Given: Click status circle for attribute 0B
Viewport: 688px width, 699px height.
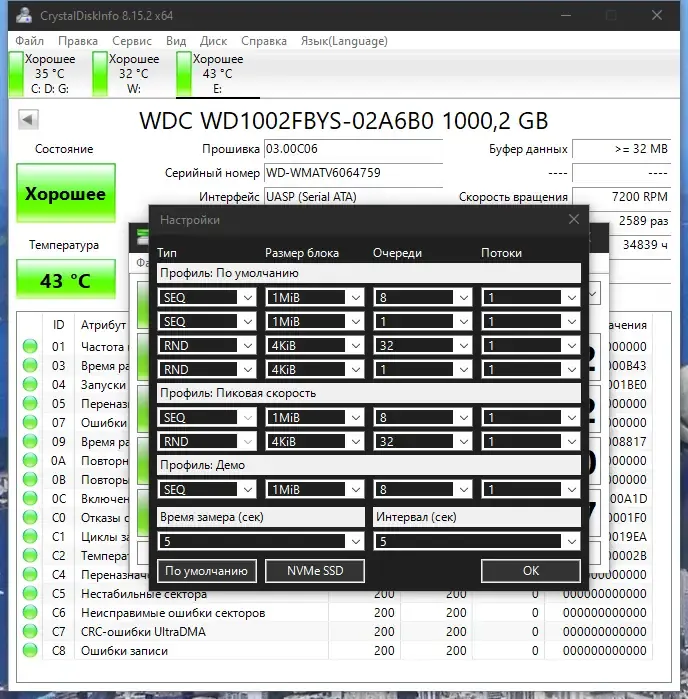Looking at the screenshot, I should pyautogui.click(x=30, y=479).
